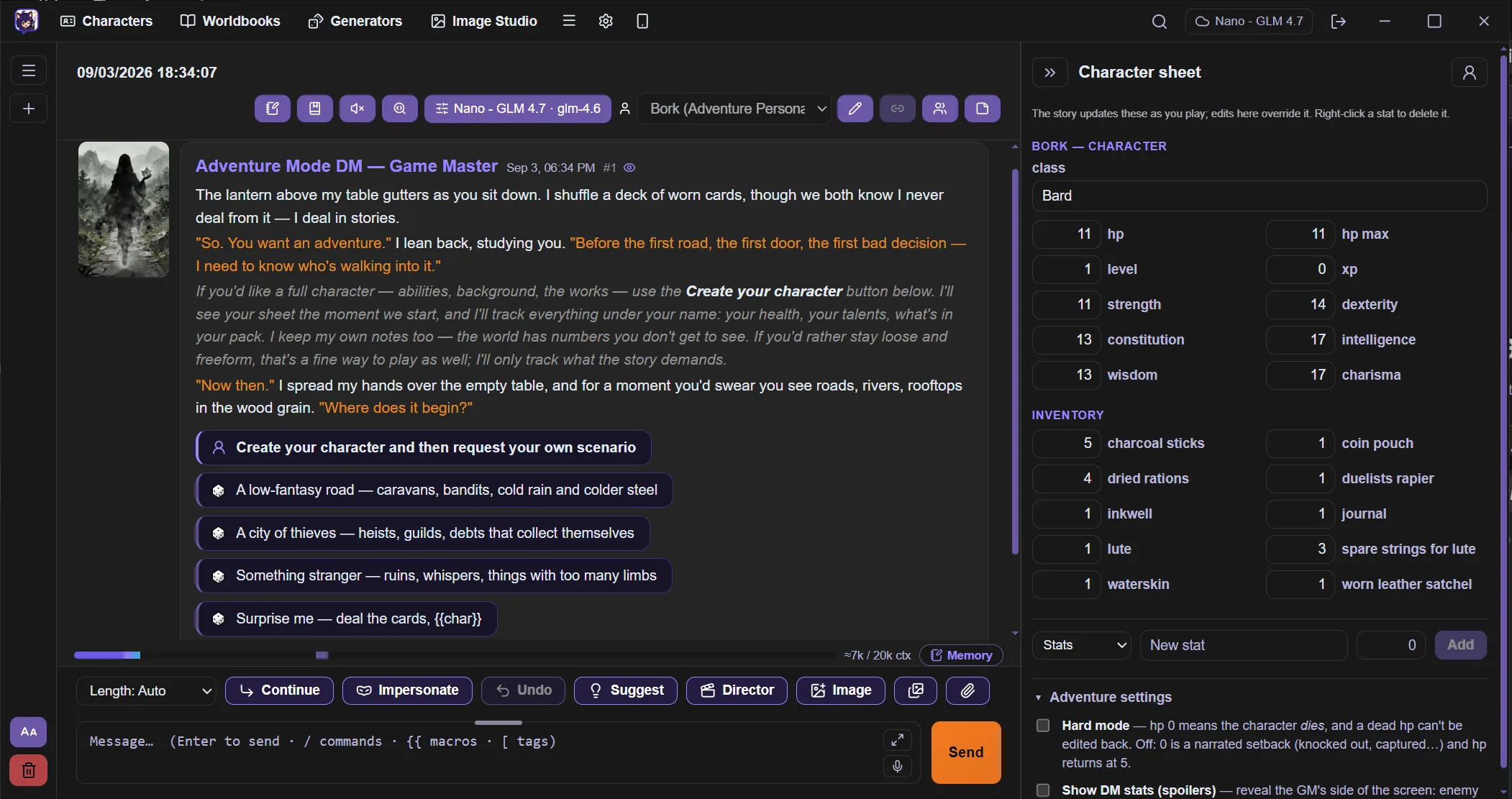1512x799 pixels.
Task: Start a new chat with plus icon
Action: pos(29,109)
